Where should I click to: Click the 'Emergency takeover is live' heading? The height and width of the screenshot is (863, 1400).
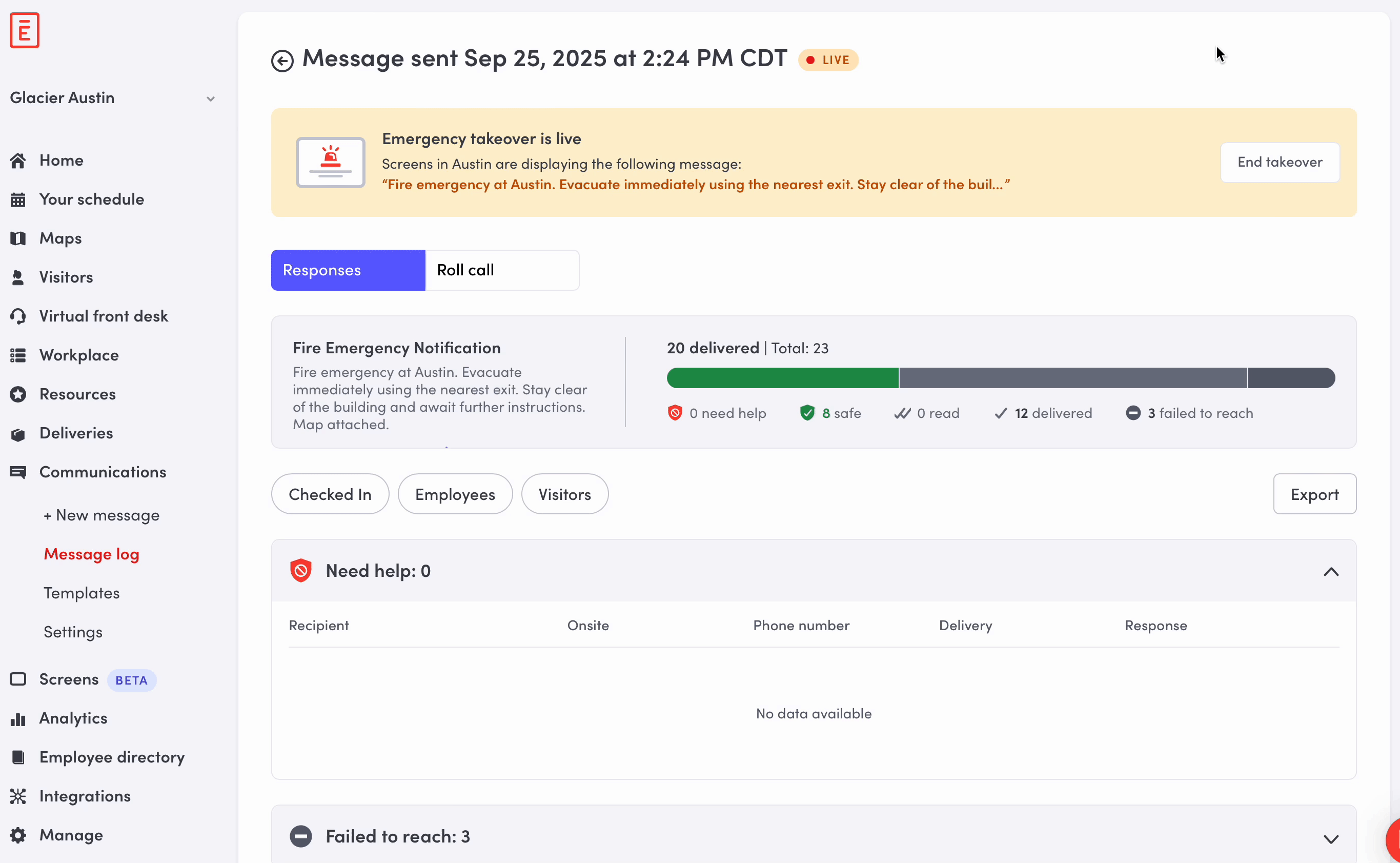[x=481, y=138]
